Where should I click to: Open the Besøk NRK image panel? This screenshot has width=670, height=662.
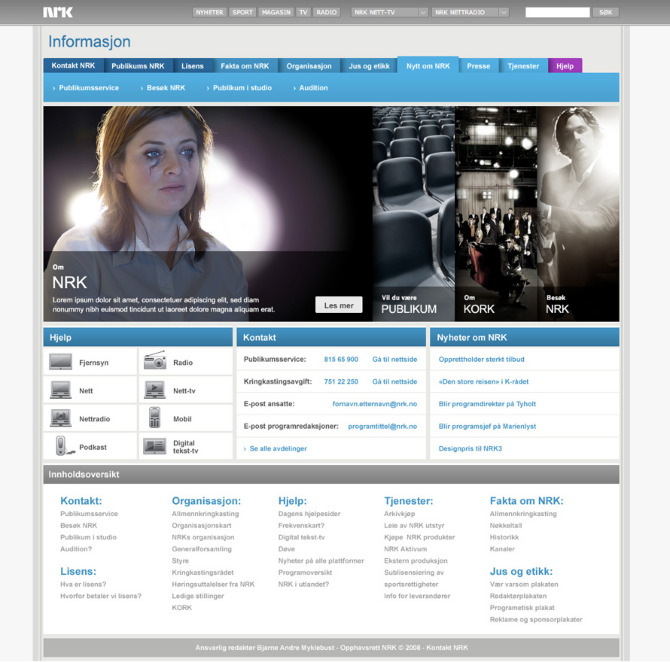(x=578, y=214)
